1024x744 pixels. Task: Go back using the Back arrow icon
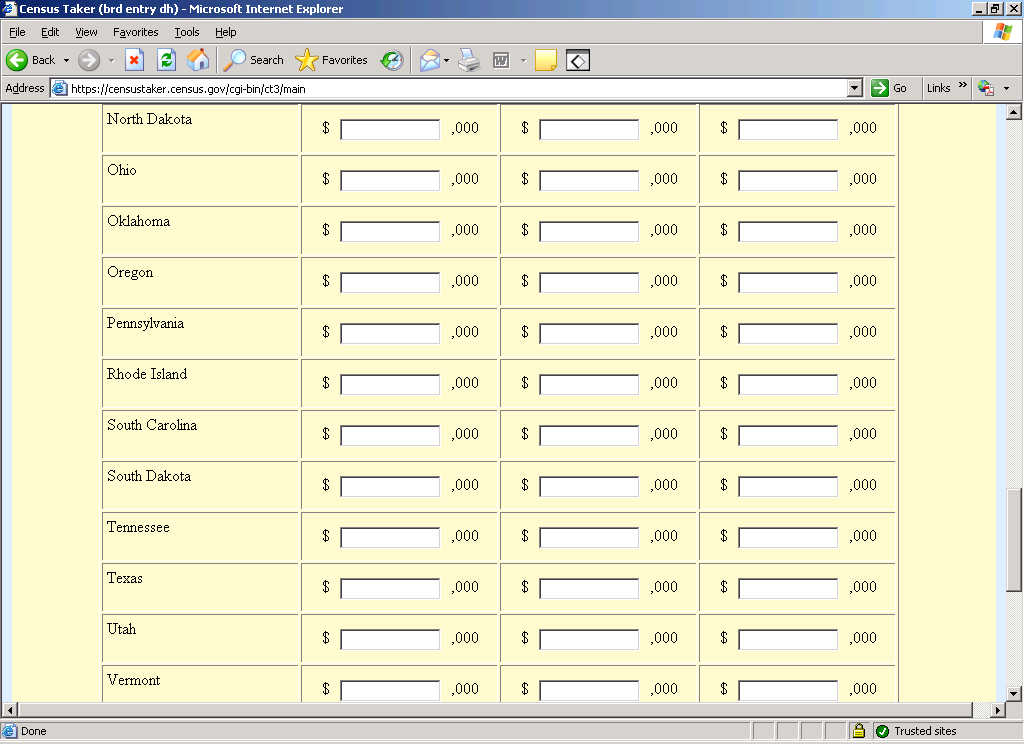(x=17, y=60)
